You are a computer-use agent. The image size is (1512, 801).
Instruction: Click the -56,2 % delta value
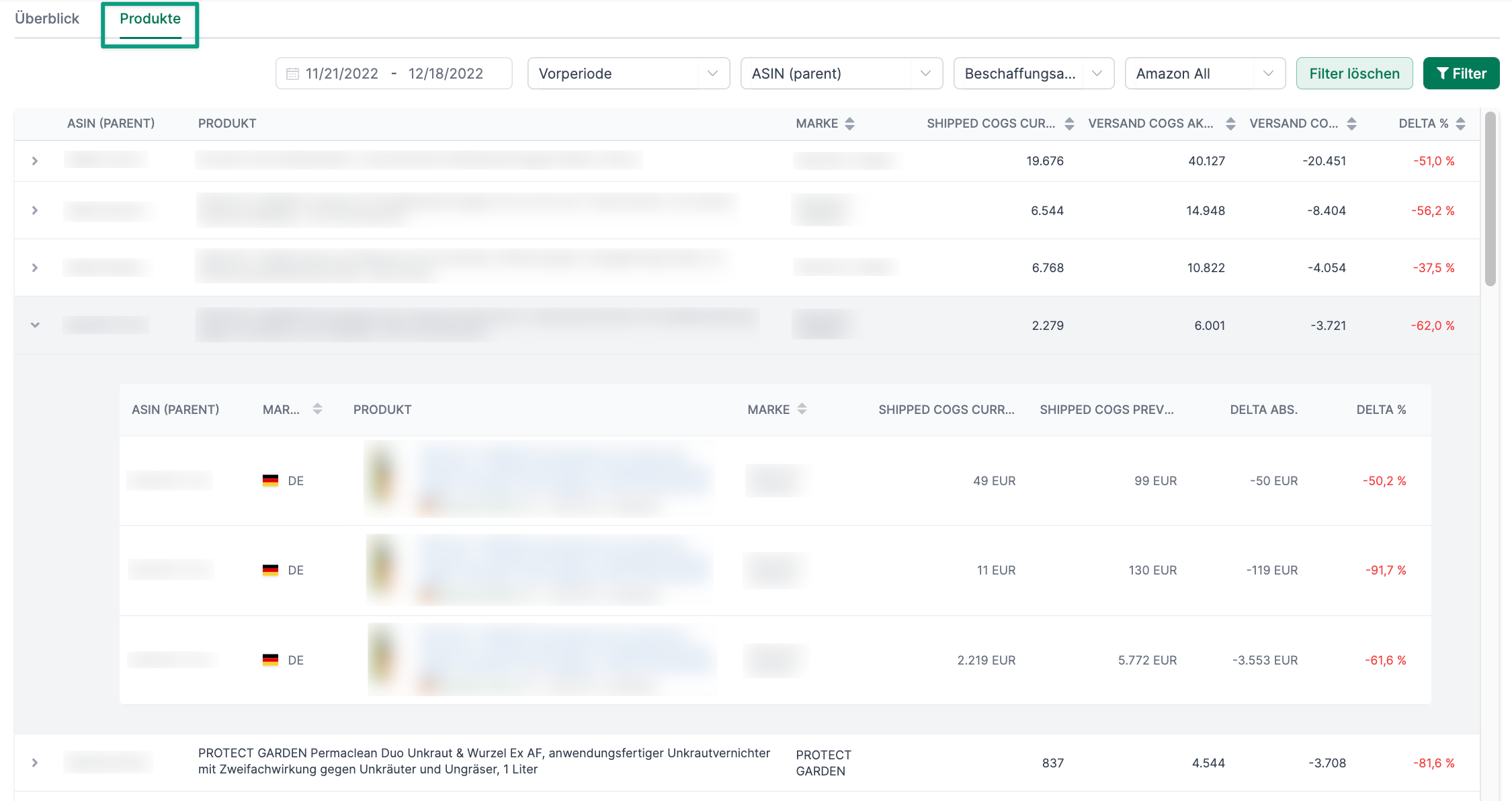click(1433, 211)
